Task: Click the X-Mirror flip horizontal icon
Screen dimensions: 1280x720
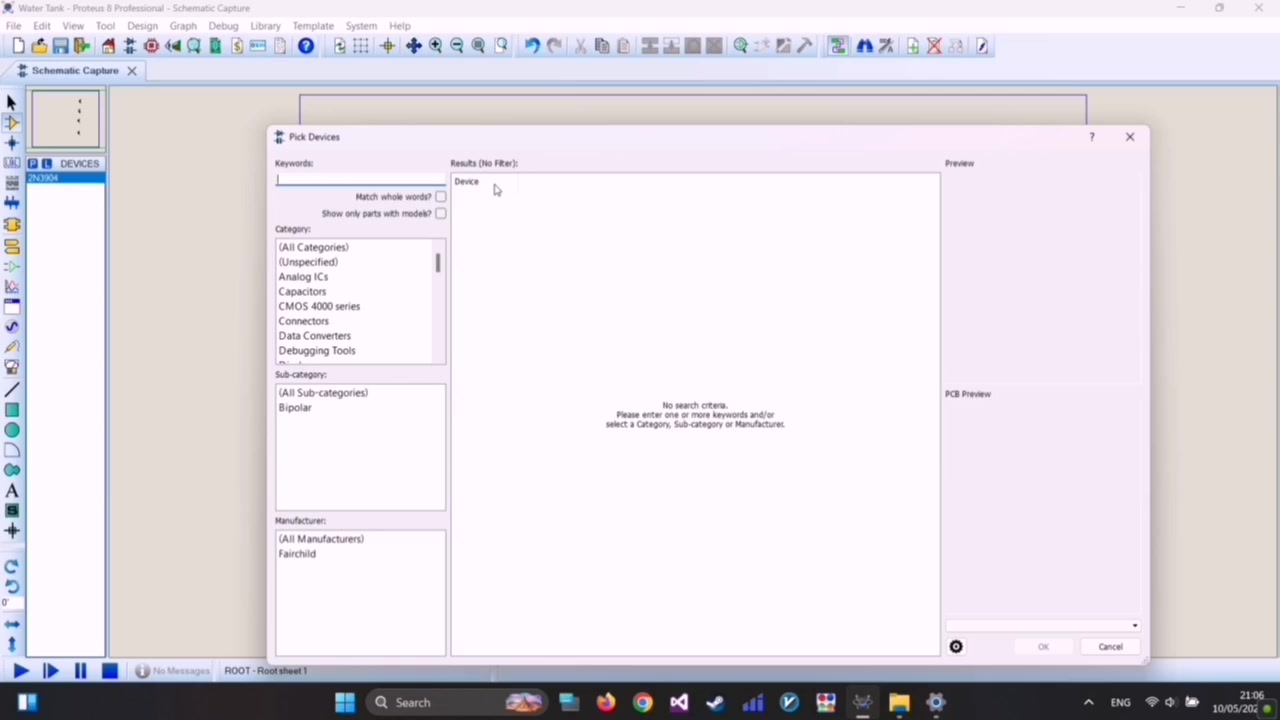Action: (x=12, y=624)
